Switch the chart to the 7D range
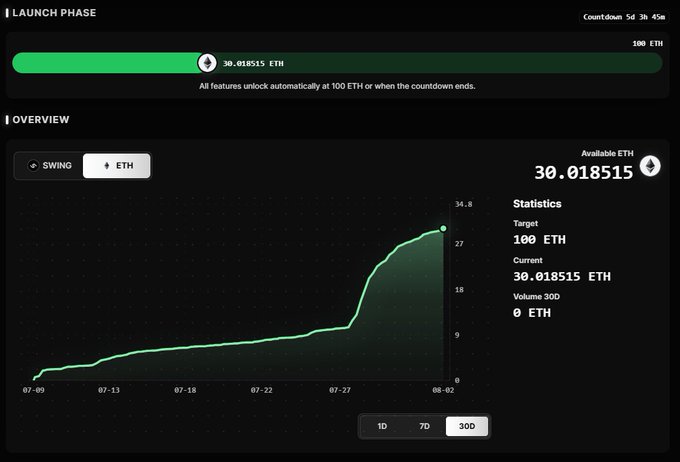This screenshot has height=462, width=680. (425, 426)
